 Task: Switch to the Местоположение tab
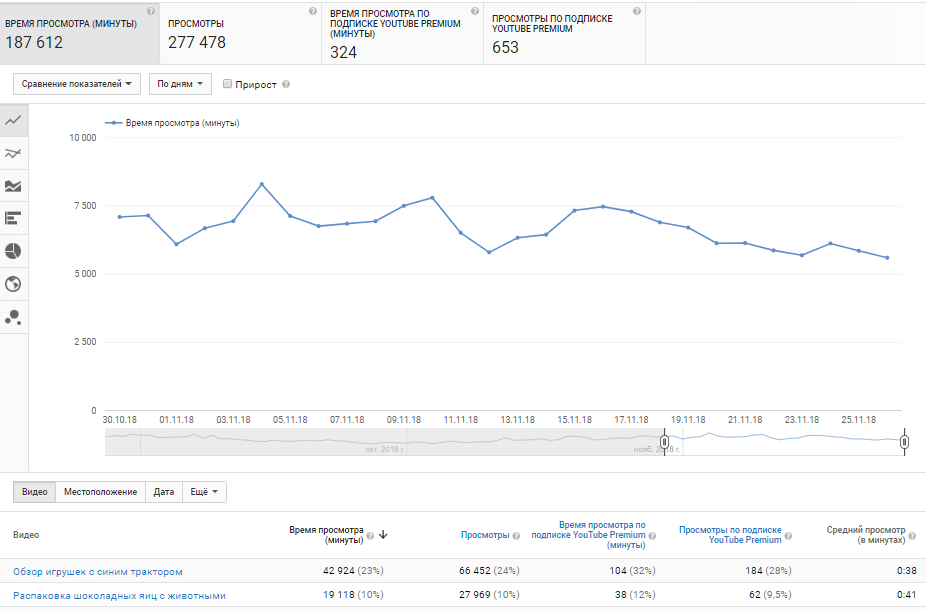pyautogui.click(x=100, y=492)
